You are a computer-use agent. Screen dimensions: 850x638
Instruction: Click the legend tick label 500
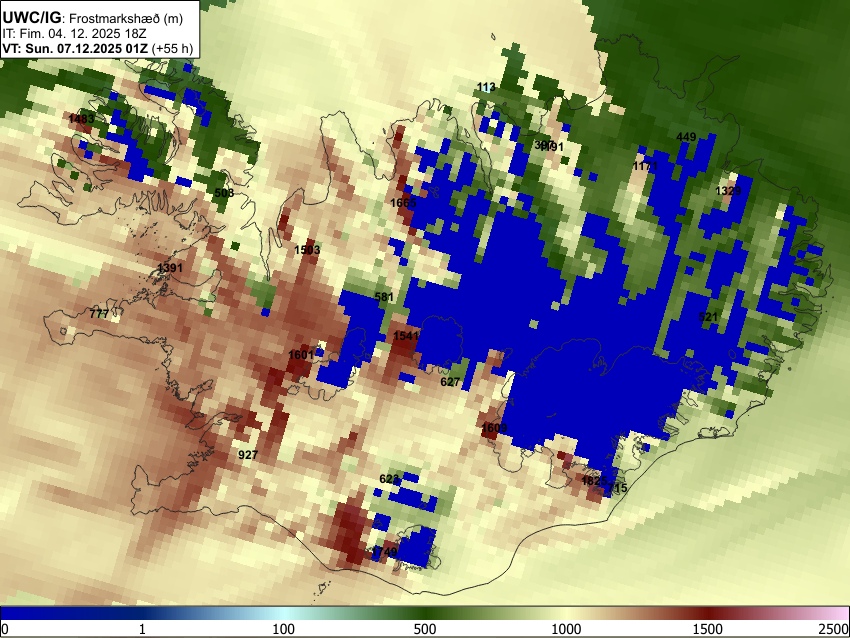point(424,629)
